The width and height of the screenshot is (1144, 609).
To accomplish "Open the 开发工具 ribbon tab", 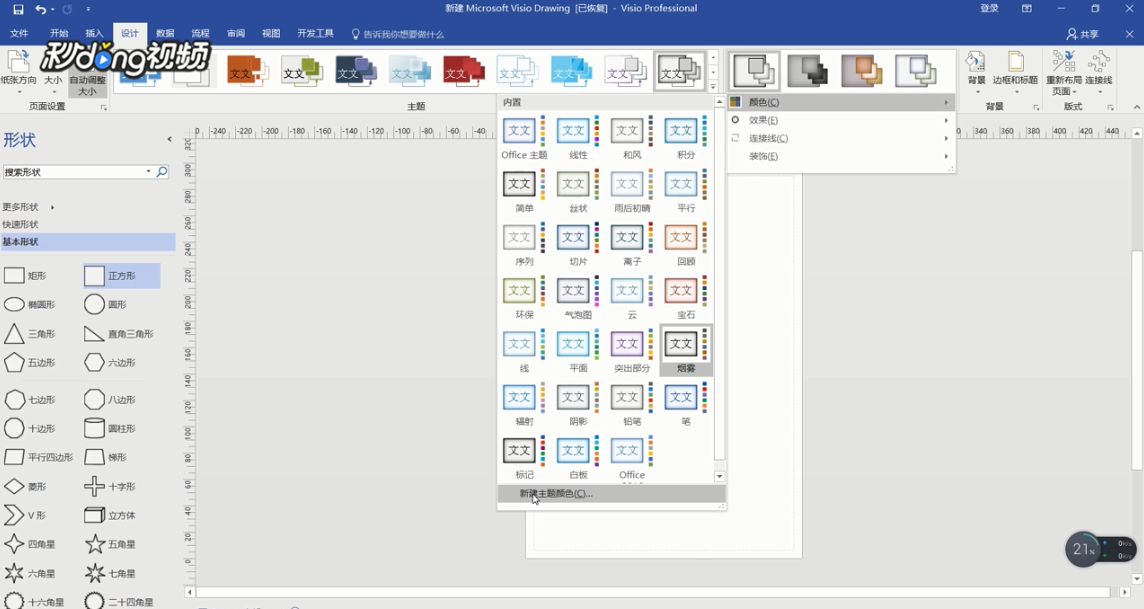I will [x=315, y=34].
